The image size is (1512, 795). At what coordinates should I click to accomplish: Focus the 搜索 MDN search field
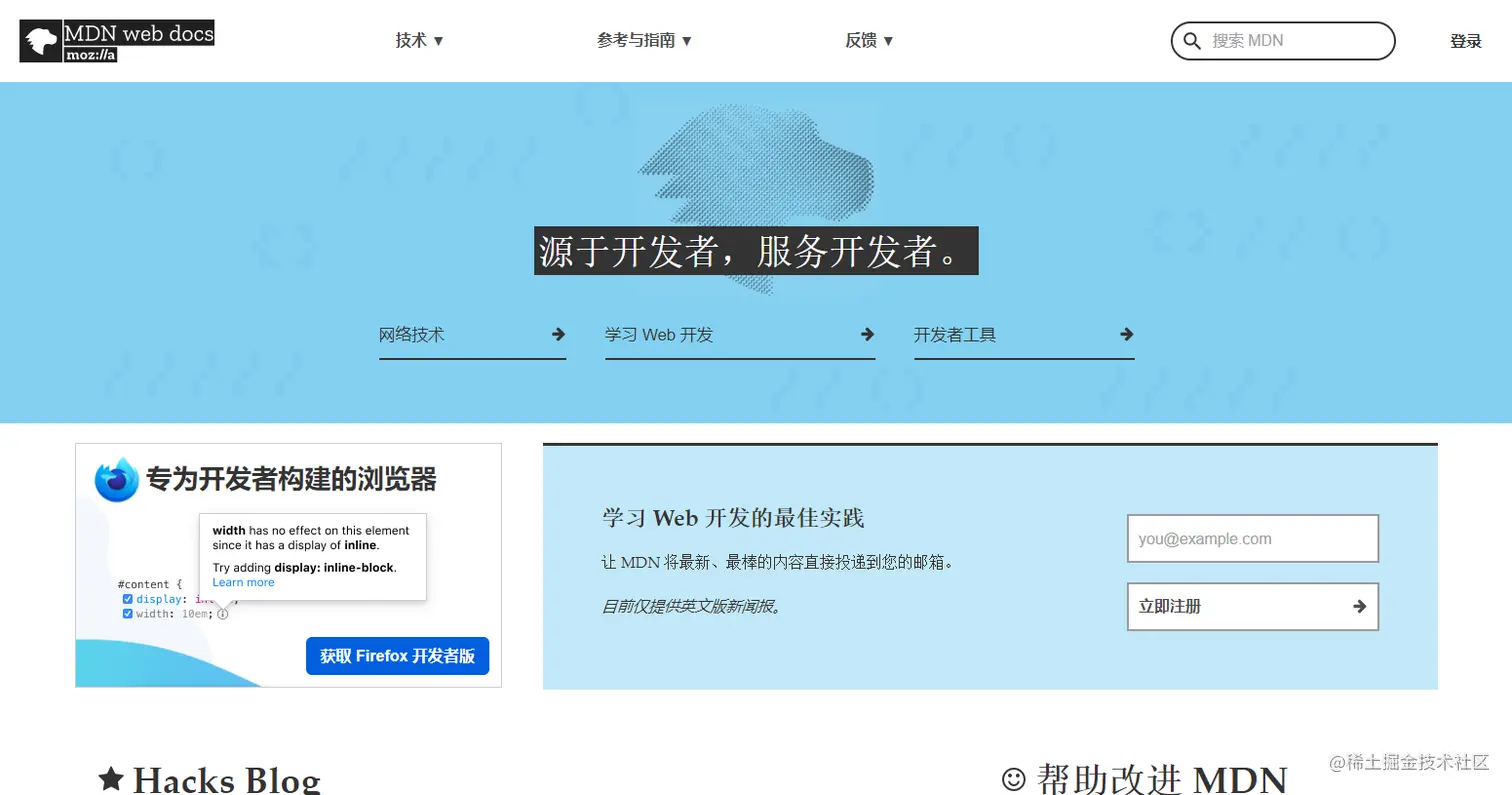[x=1283, y=41]
